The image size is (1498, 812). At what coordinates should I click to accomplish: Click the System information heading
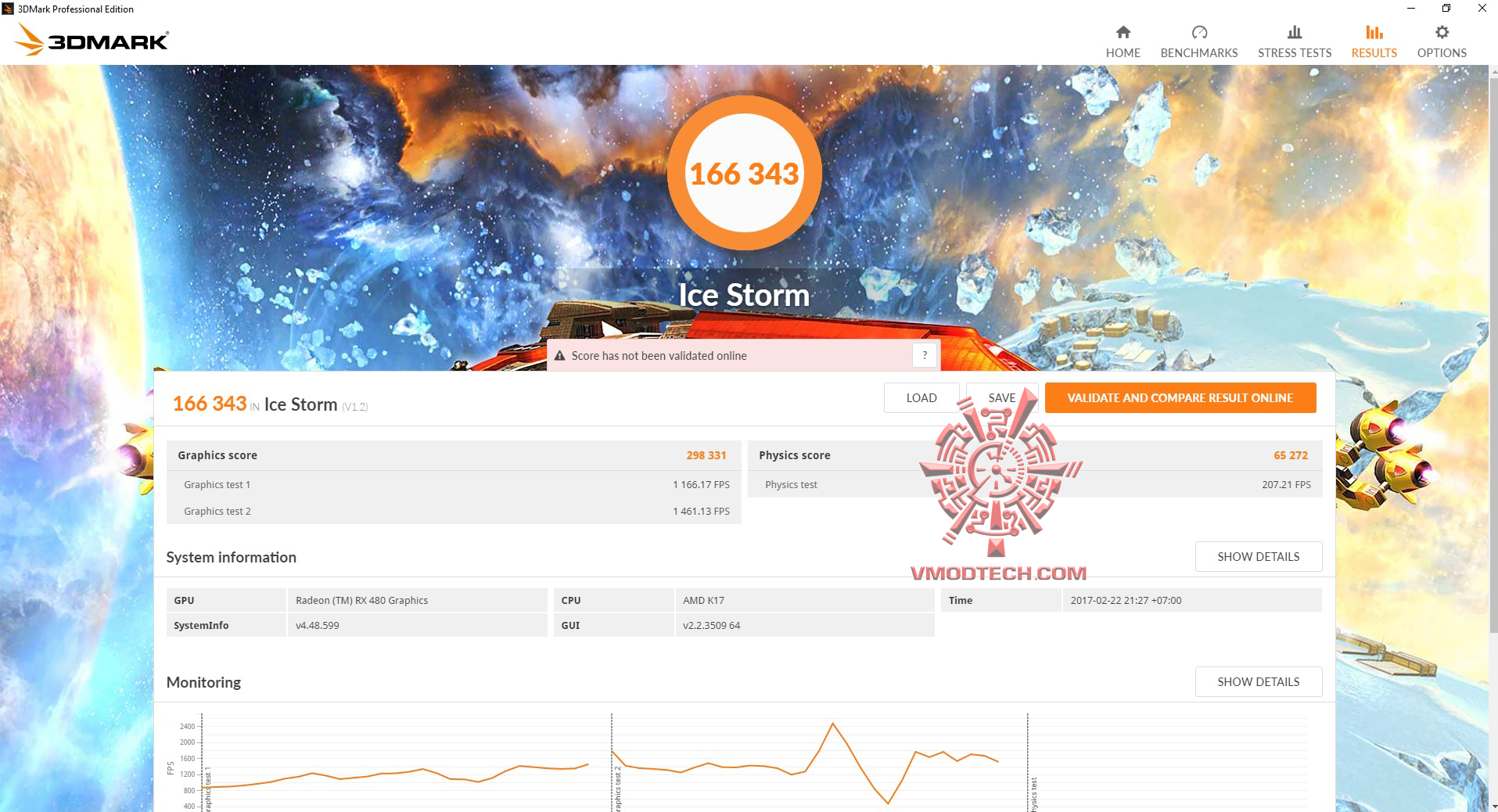231,557
